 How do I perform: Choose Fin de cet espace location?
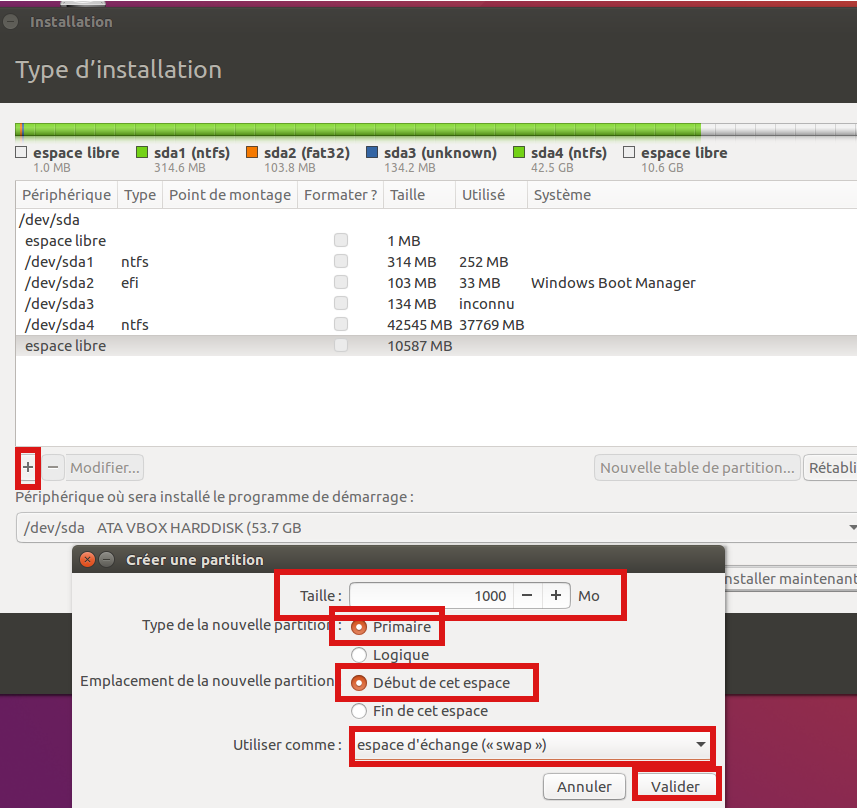coord(359,711)
